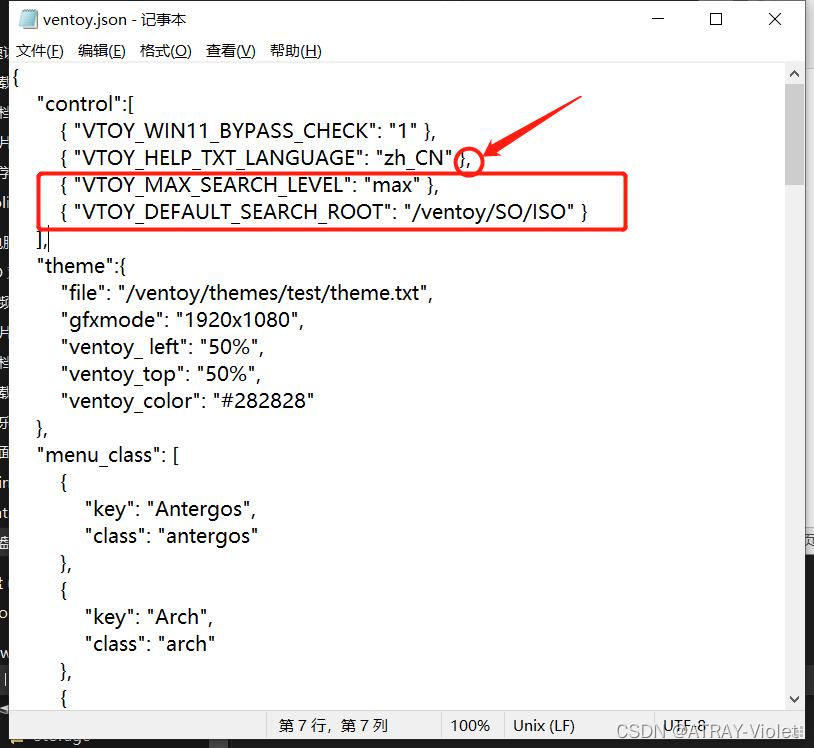Click the "menu_class": [ line

108,455
